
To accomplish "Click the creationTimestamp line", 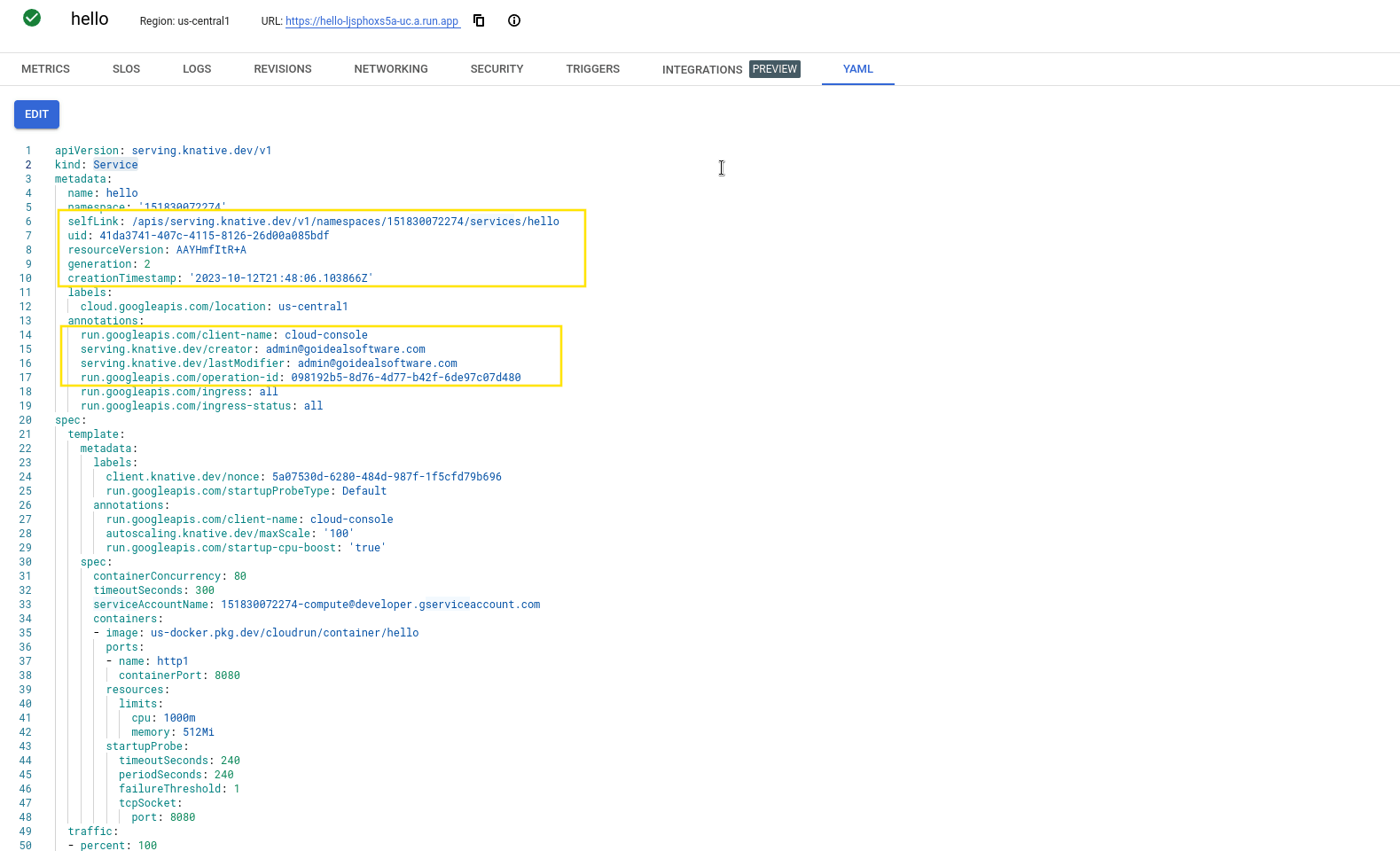I will pyautogui.click(x=221, y=278).
